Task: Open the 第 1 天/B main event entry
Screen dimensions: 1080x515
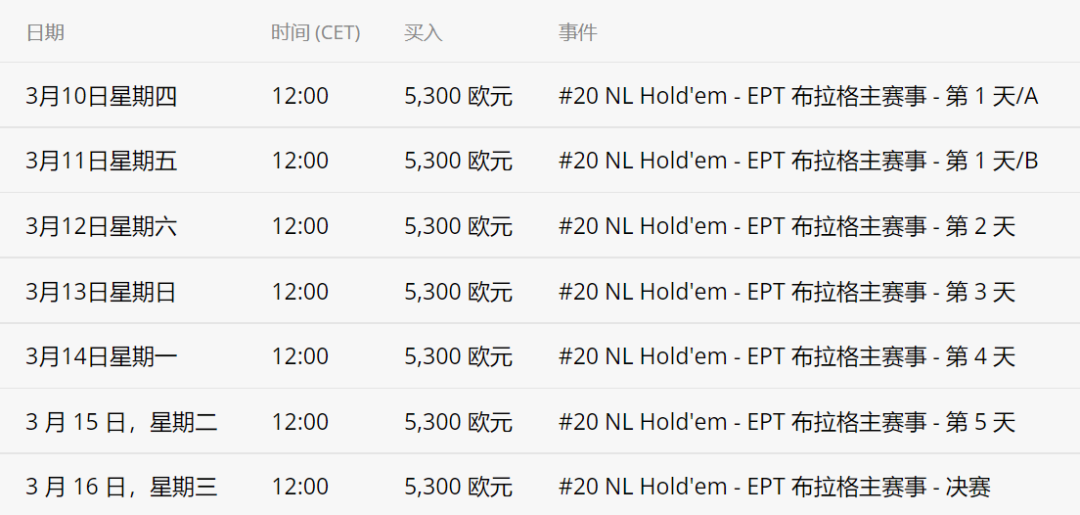Action: pos(798,160)
